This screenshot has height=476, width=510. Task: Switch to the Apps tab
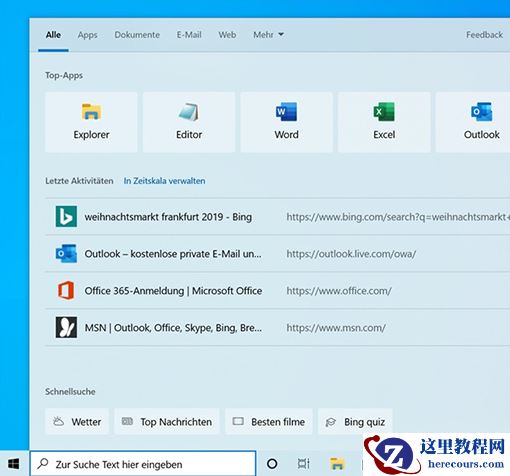[x=87, y=35]
